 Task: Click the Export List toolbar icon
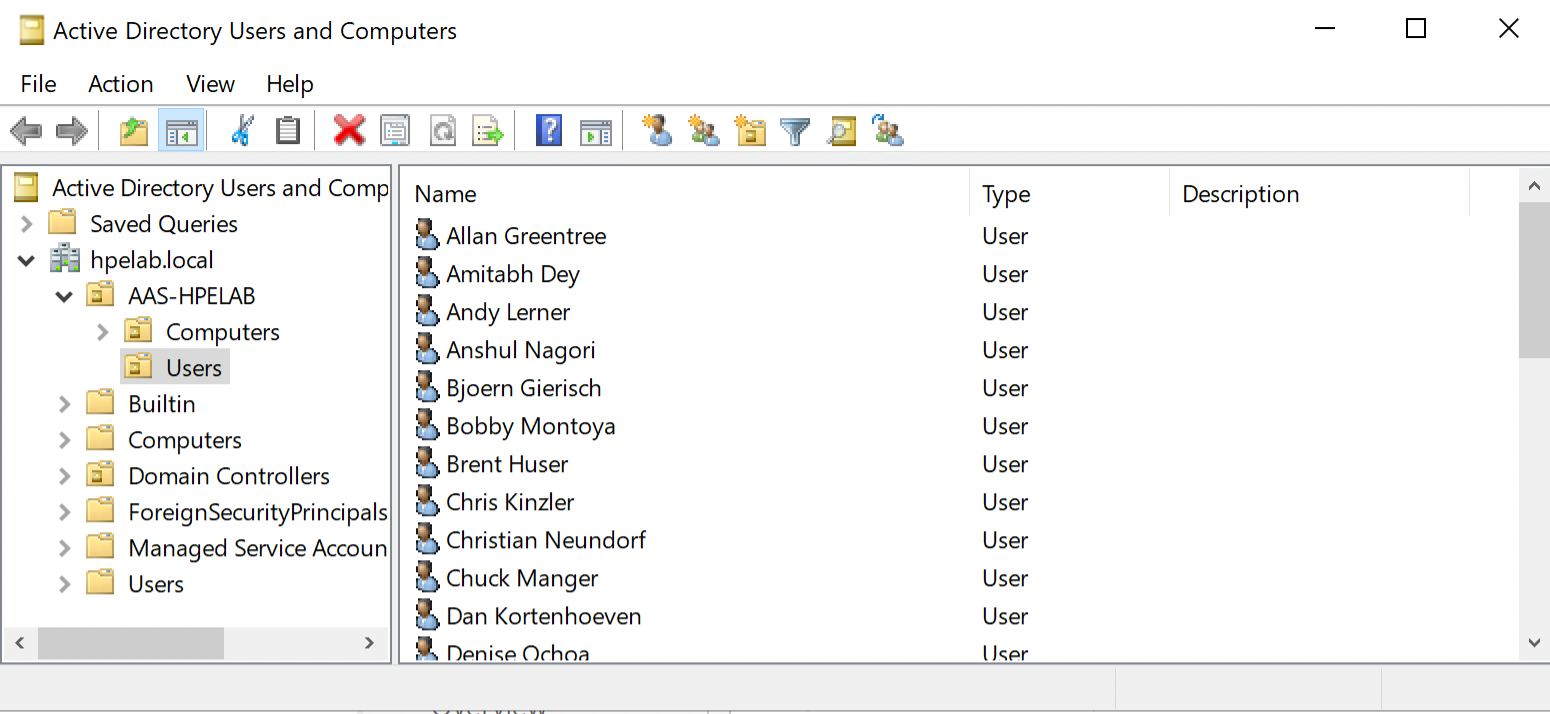click(488, 130)
